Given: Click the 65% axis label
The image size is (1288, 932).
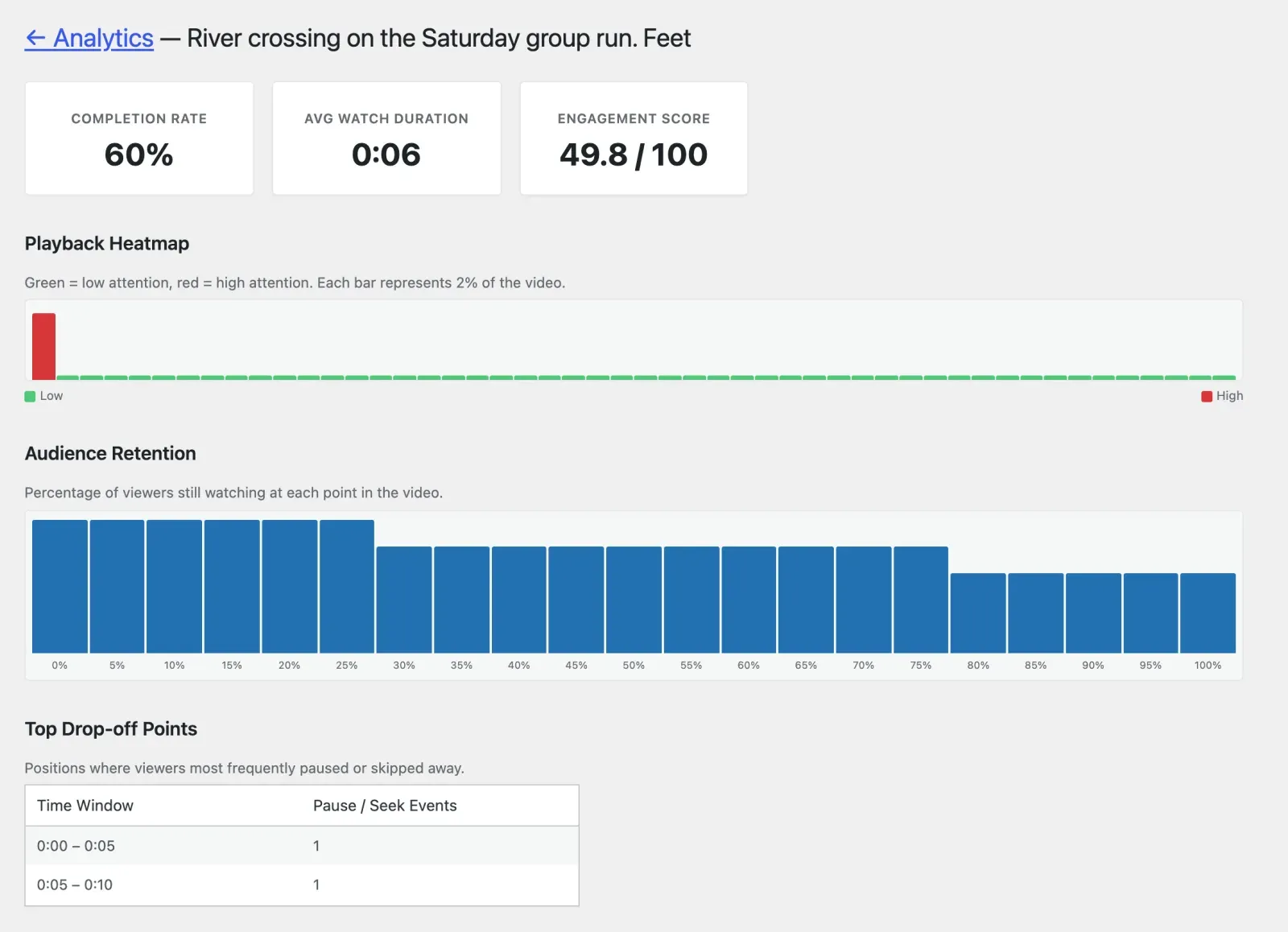Looking at the screenshot, I should [x=806, y=666].
